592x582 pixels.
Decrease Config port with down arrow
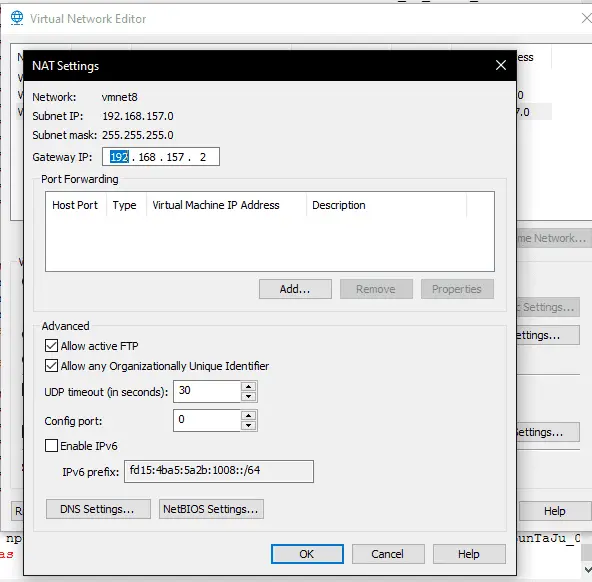[248, 425]
